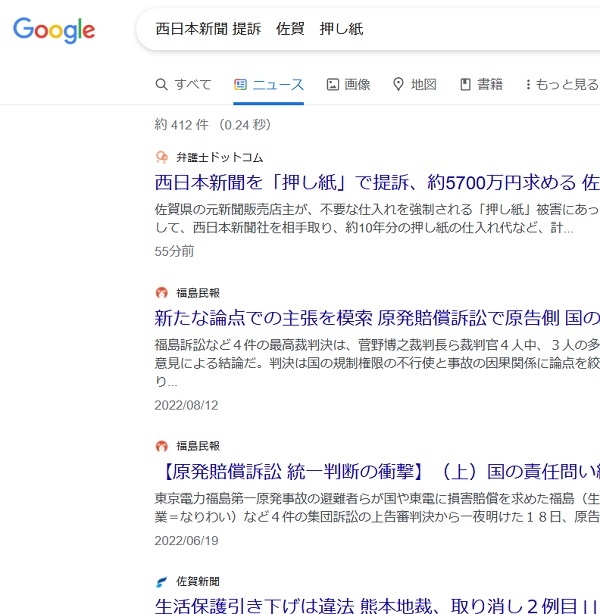Click the 福島民報 favicon above 新たな論点 headline
The image size is (600, 614).
(x=162, y=293)
